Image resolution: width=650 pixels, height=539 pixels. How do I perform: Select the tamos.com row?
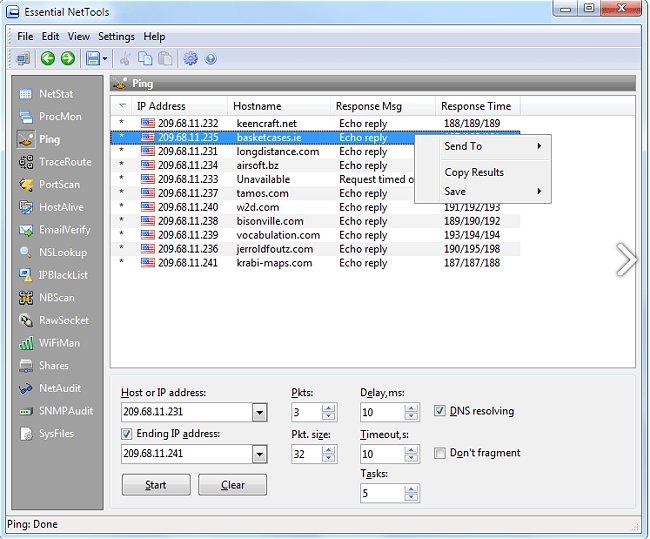[263, 193]
